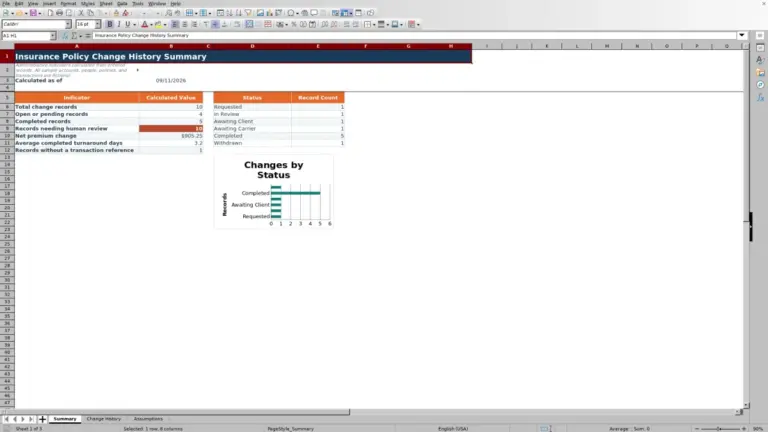Image resolution: width=768 pixels, height=432 pixels.
Task: Click PageStyle_Summary in status bar
Action: click(x=290, y=429)
